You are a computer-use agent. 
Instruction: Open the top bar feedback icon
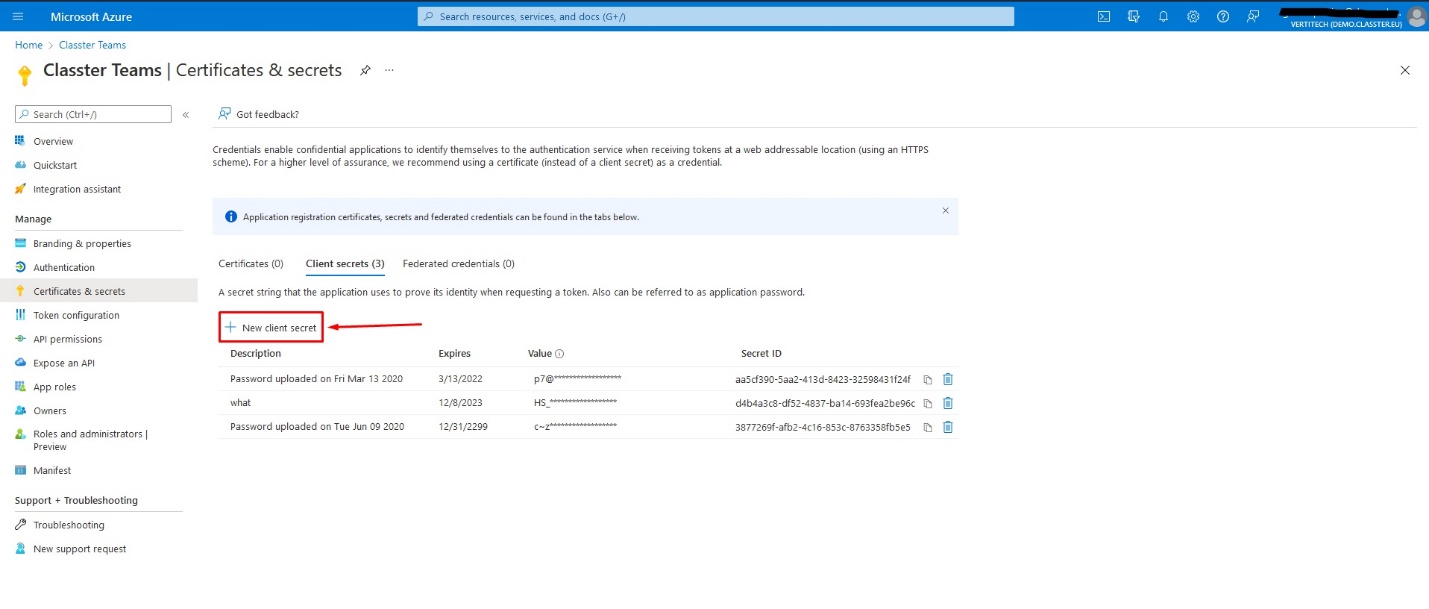tap(1253, 16)
